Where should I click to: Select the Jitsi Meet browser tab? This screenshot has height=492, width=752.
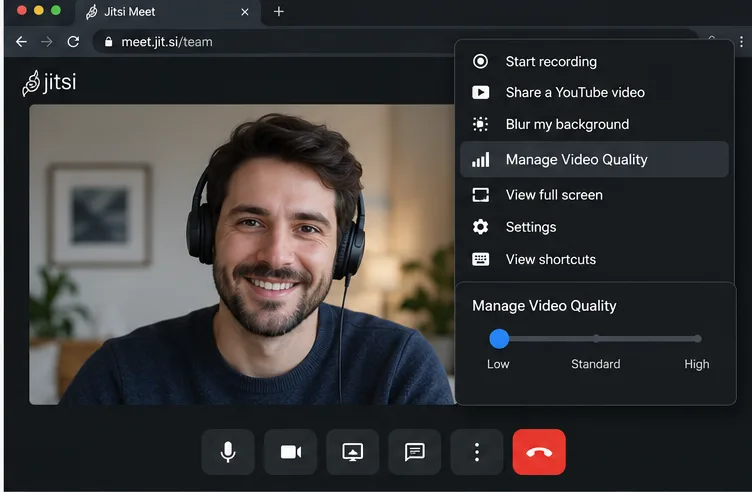168,12
